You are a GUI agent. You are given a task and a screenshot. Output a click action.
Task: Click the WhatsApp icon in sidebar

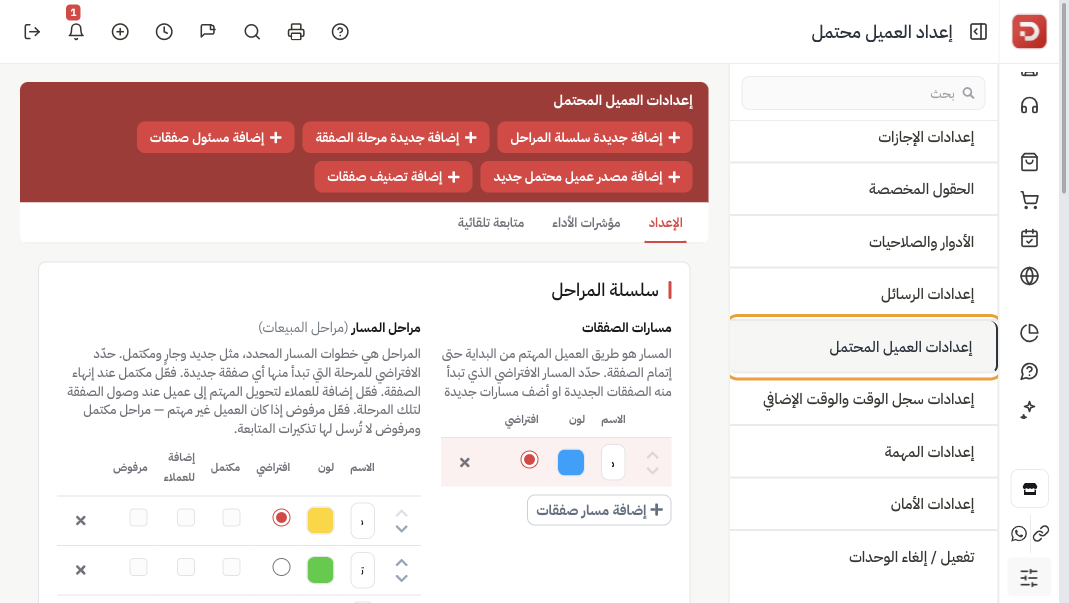(1019, 533)
